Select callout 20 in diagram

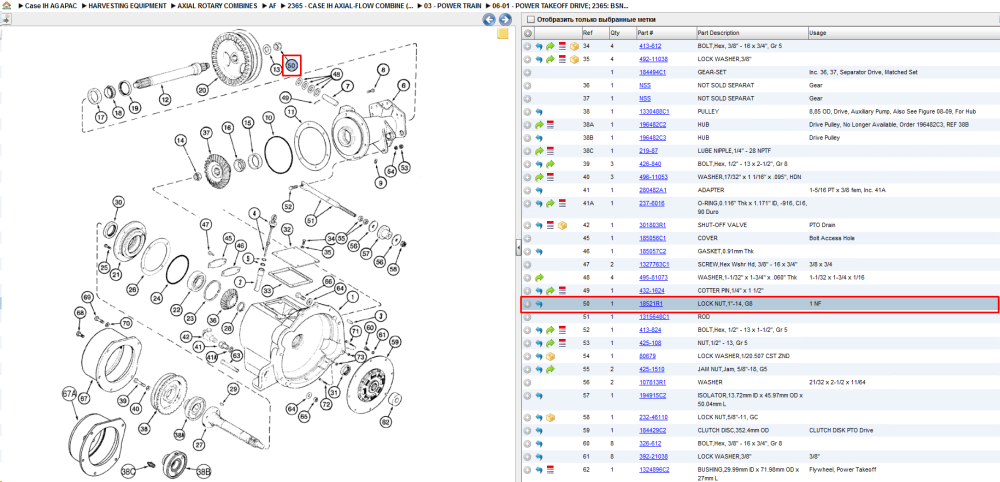[203, 91]
